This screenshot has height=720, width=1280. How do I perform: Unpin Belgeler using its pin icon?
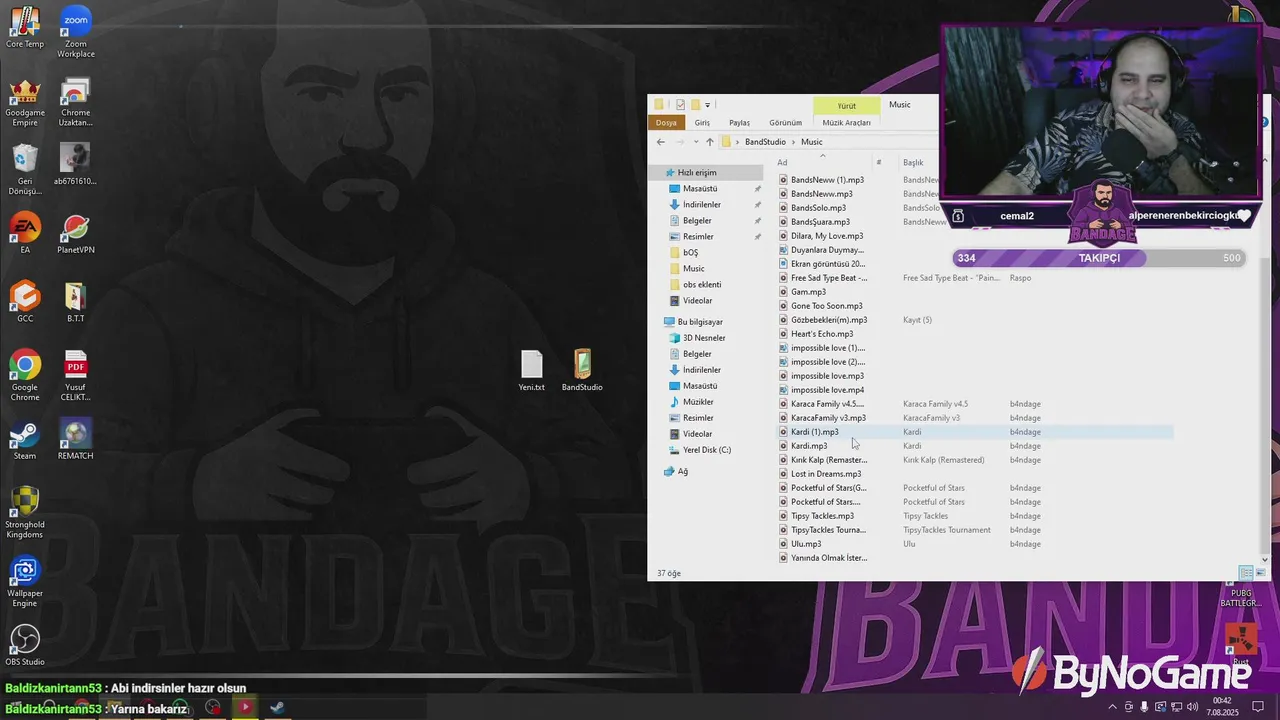pos(757,221)
